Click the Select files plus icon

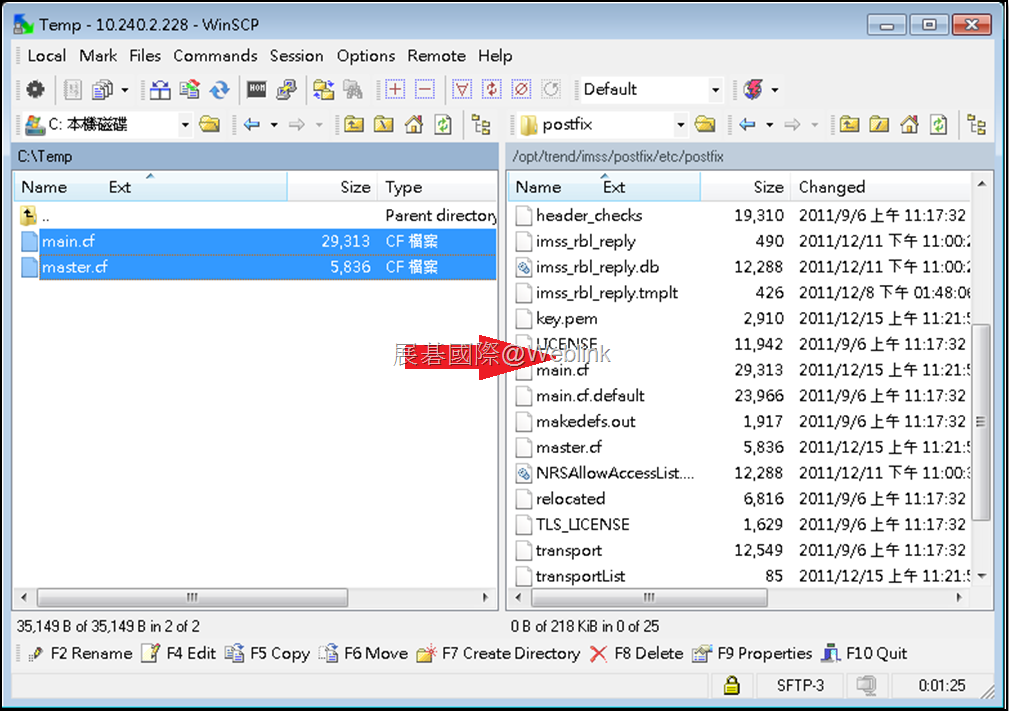click(x=394, y=89)
